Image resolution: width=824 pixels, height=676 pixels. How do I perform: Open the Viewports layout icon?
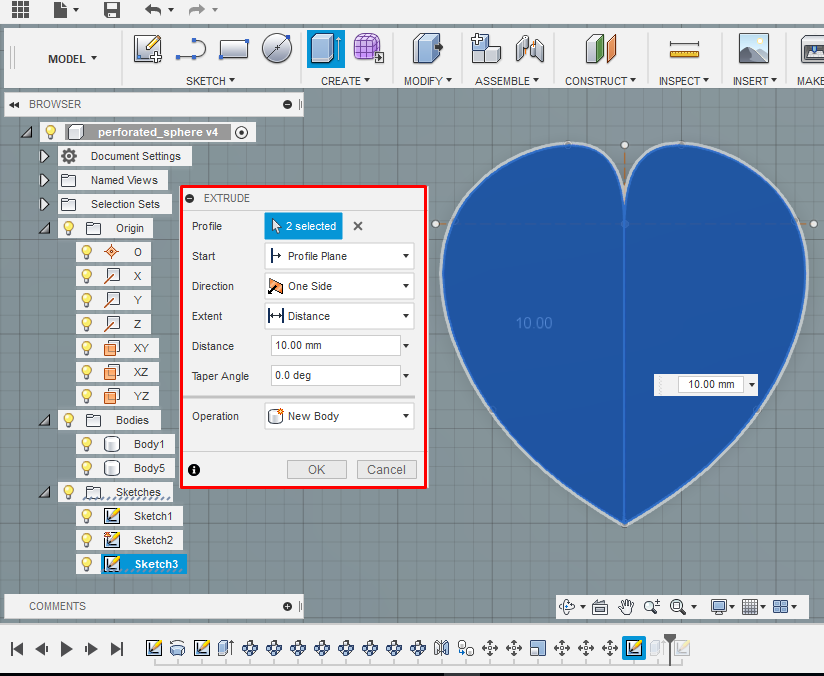click(x=780, y=607)
